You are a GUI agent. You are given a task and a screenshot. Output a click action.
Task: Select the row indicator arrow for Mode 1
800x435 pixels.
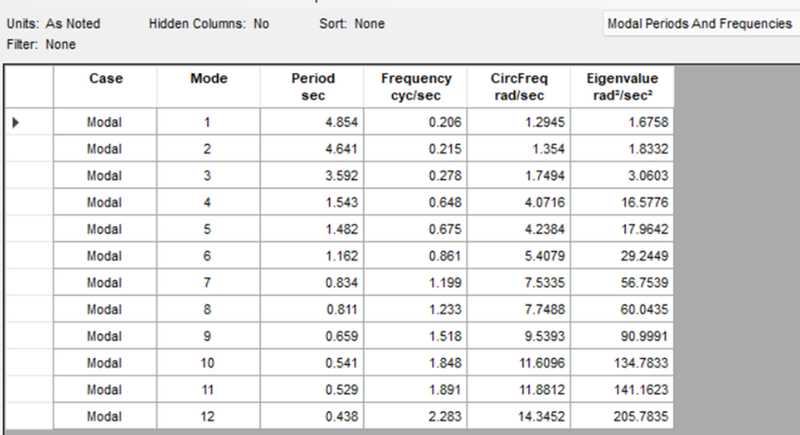pyautogui.click(x=15, y=122)
